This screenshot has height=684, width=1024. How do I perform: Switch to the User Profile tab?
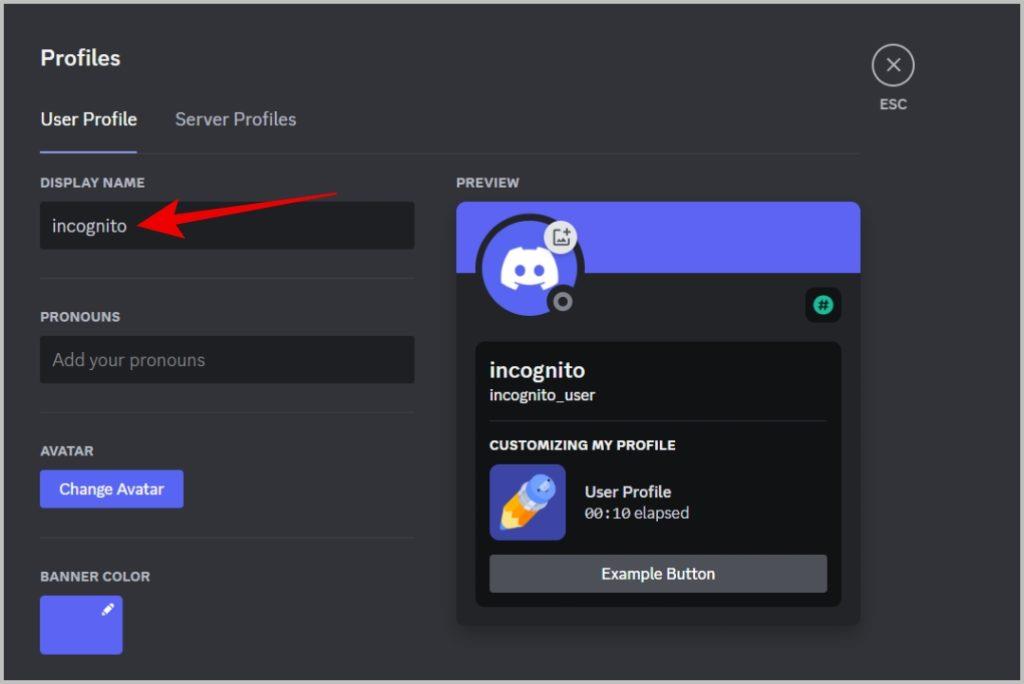(89, 120)
